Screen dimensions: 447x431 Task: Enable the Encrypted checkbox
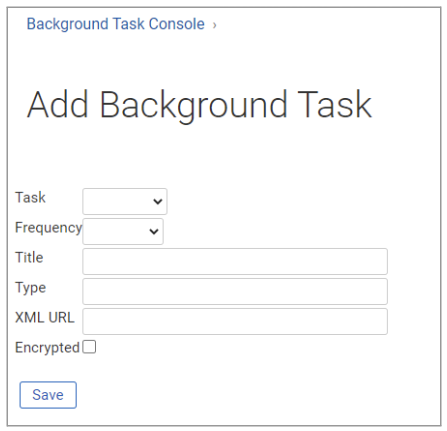coord(89,347)
